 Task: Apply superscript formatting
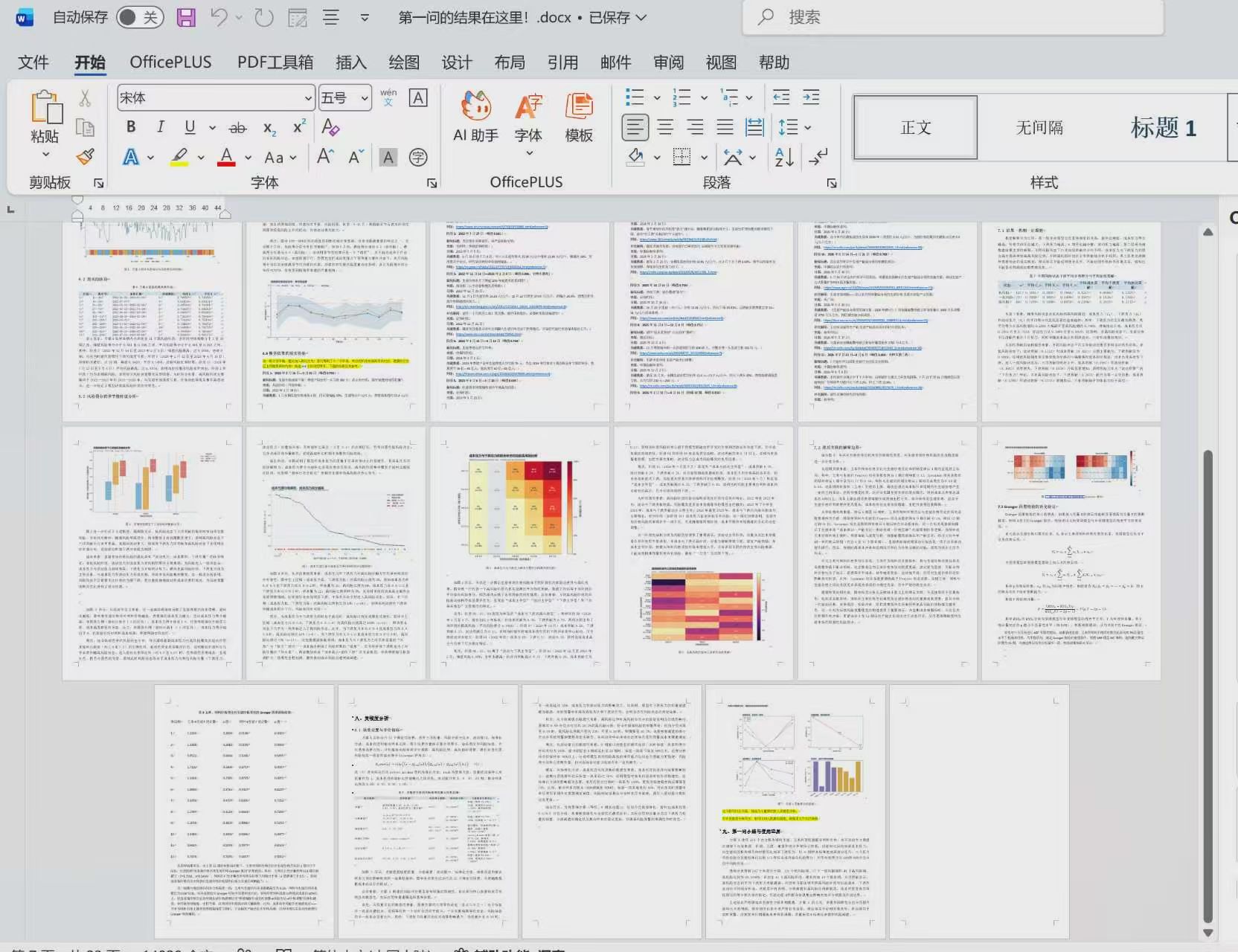[x=299, y=126]
